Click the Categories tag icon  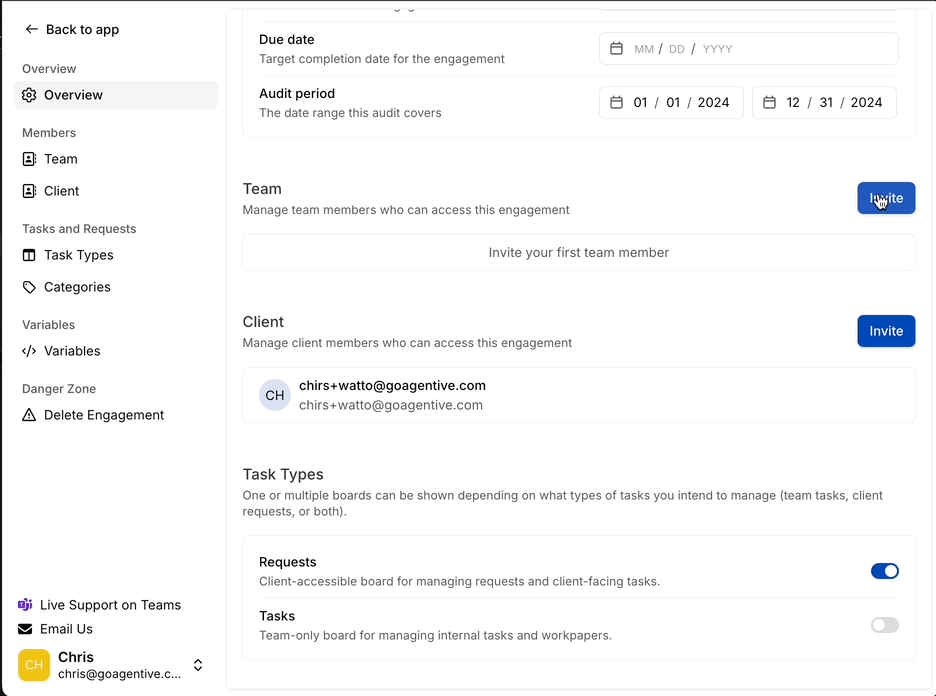[x=29, y=287]
